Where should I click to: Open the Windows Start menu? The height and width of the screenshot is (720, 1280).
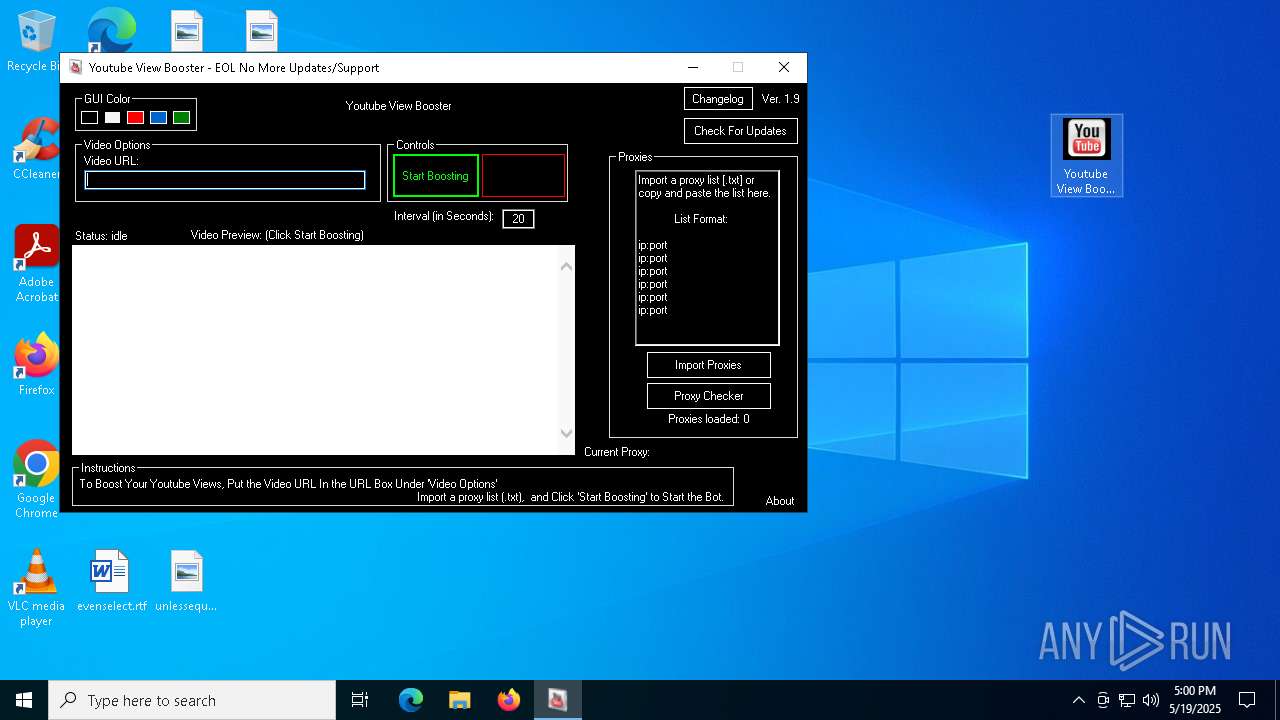pyautogui.click(x=24, y=700)
